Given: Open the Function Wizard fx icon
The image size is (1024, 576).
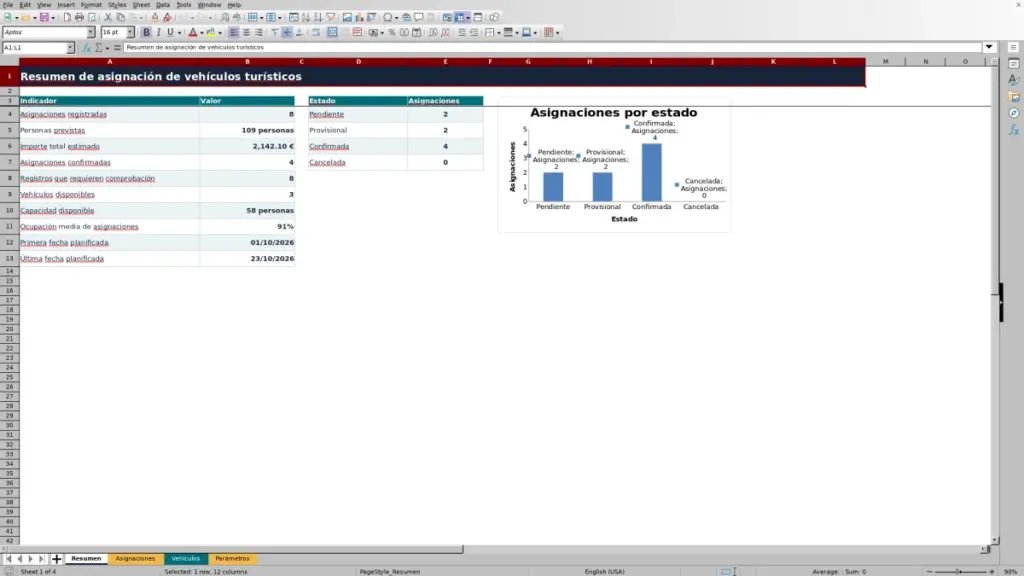Looking at the screenshot, I should tap(86, 48).
